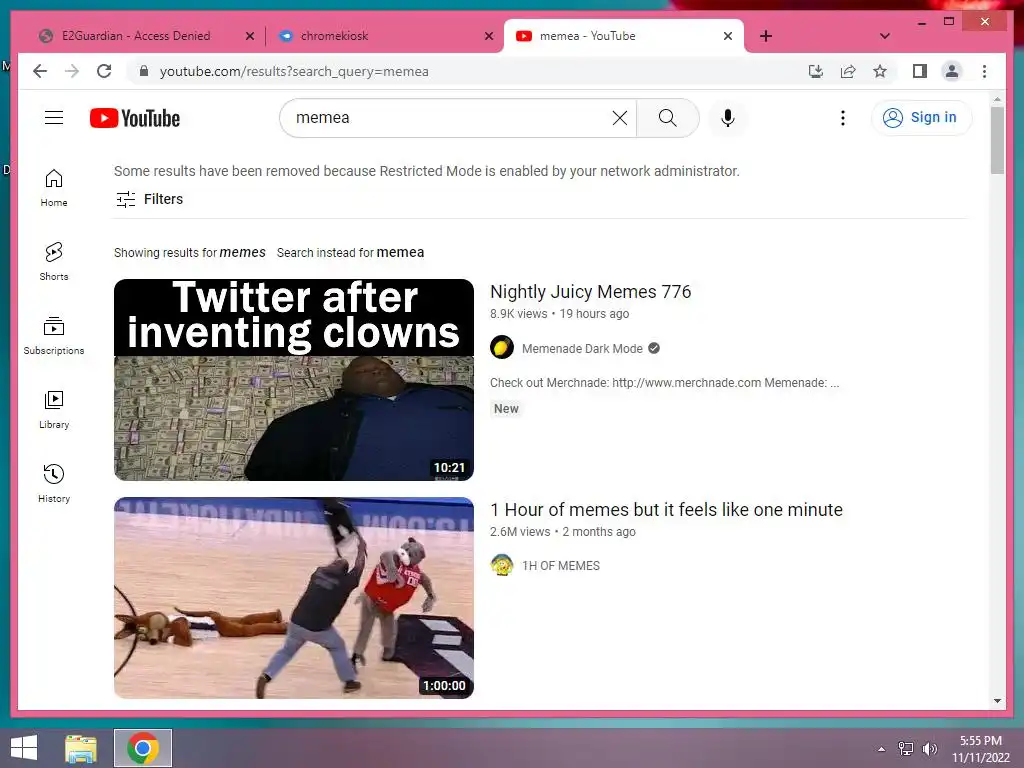The width and height of the screenshot is (1024, 768).
Task: Click the Sign in button
Action: tap(921, 118)
